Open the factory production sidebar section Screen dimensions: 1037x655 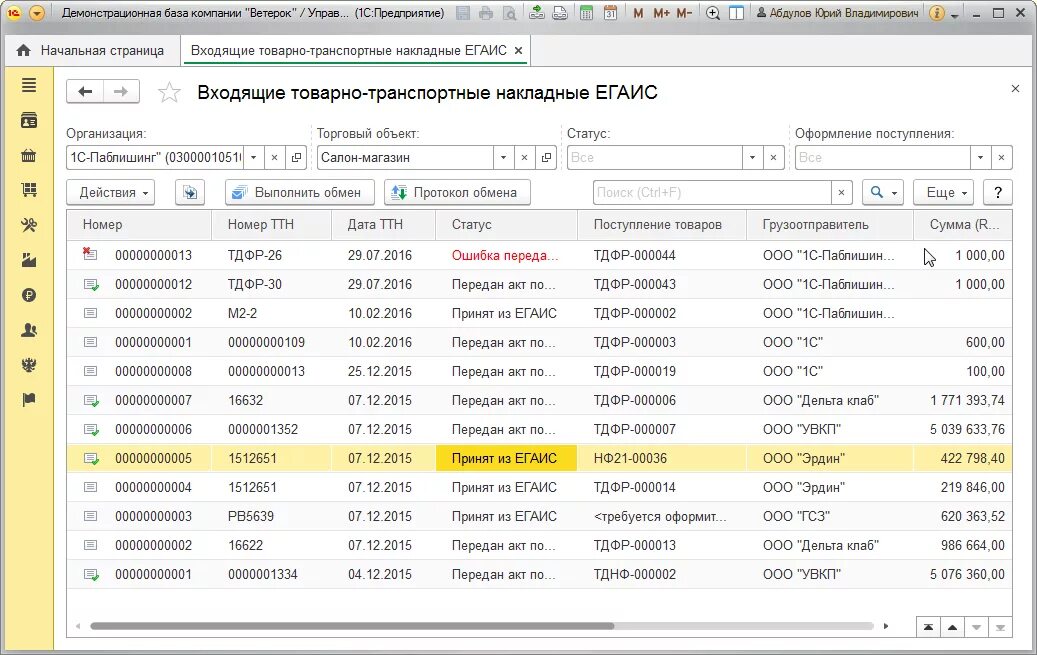point(28,261)
